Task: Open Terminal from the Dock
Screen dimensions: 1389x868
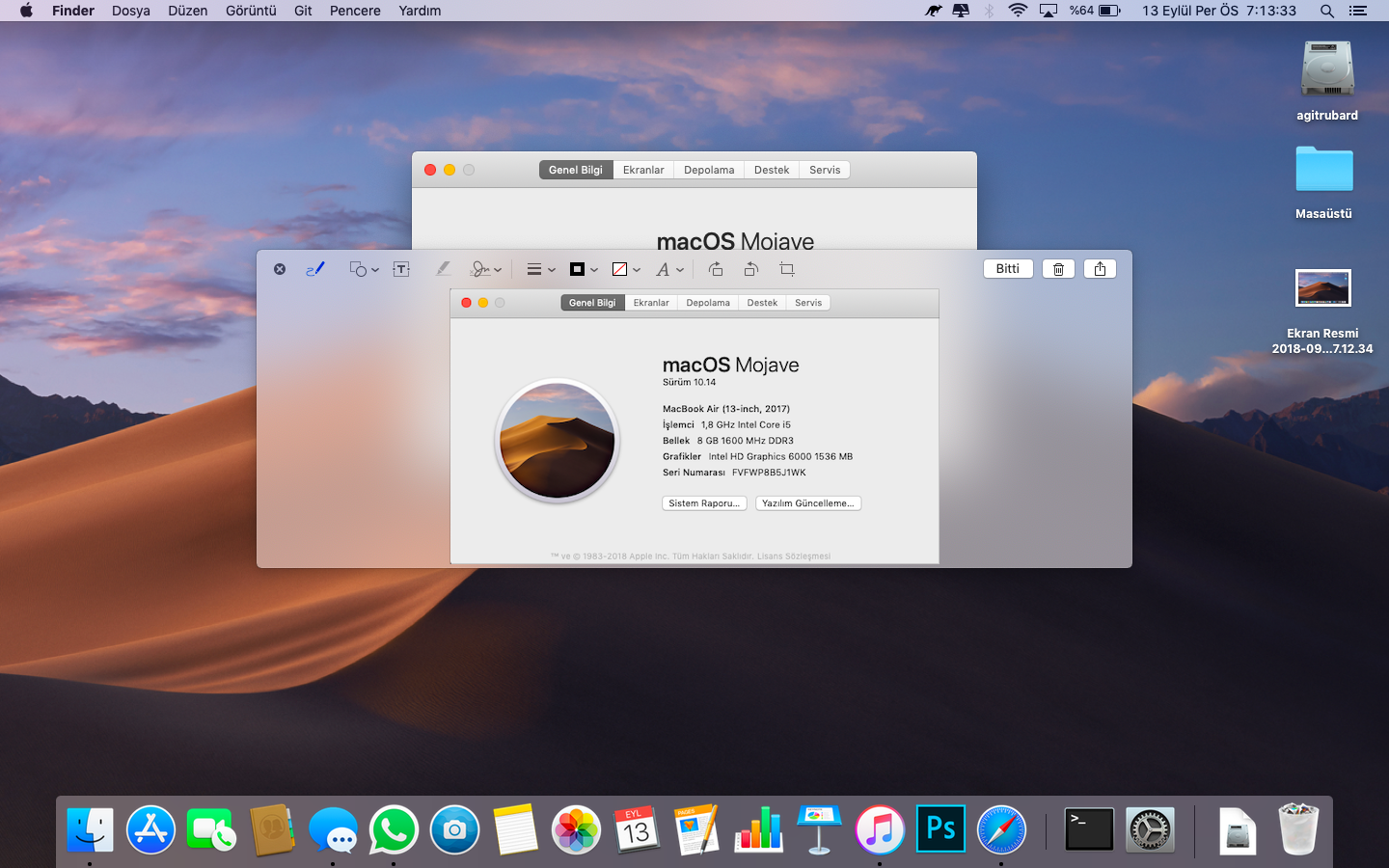Action: (1089, 830)
